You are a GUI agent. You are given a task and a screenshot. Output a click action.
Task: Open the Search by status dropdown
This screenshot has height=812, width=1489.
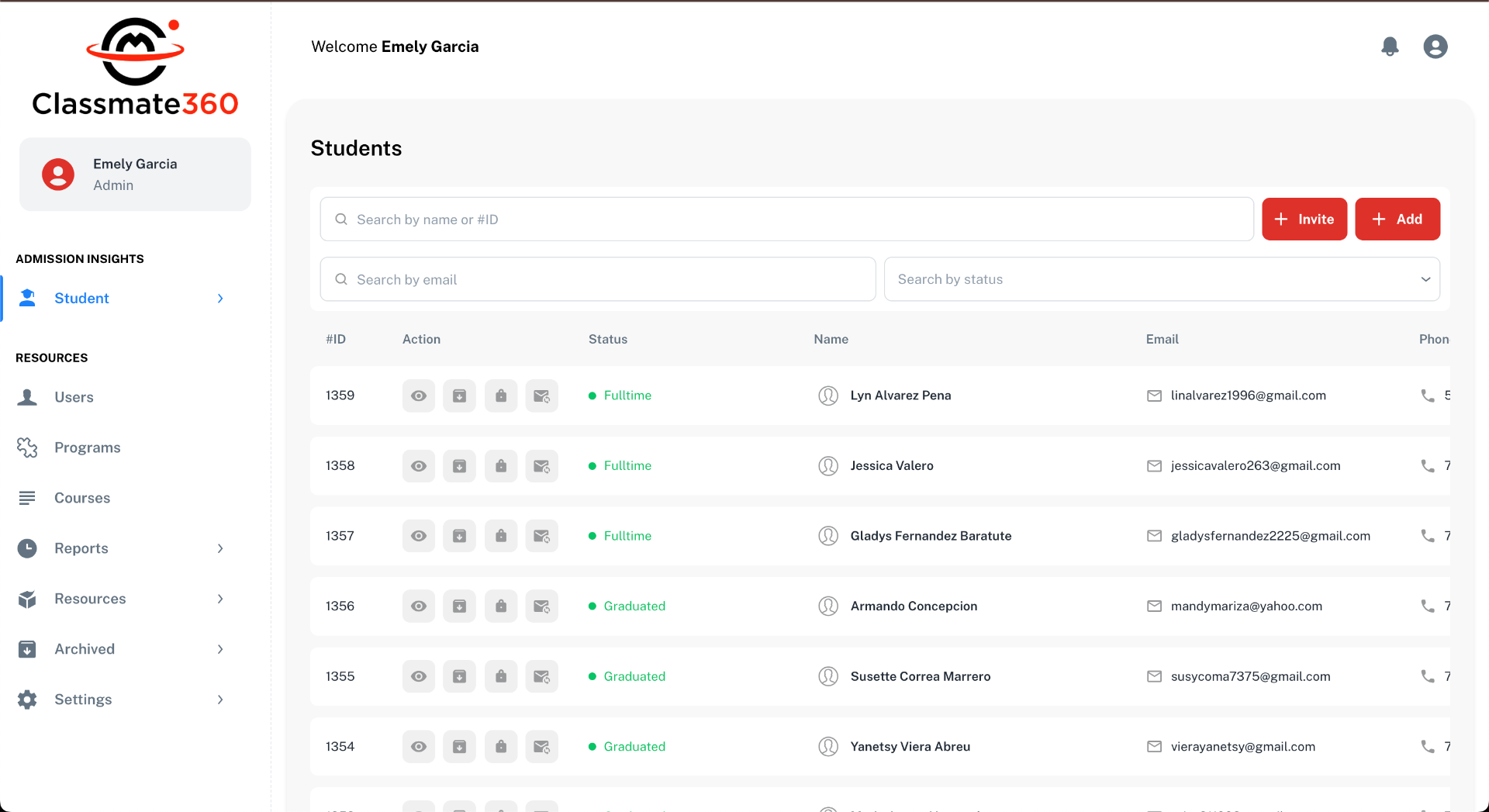(x=1162, y=279)
